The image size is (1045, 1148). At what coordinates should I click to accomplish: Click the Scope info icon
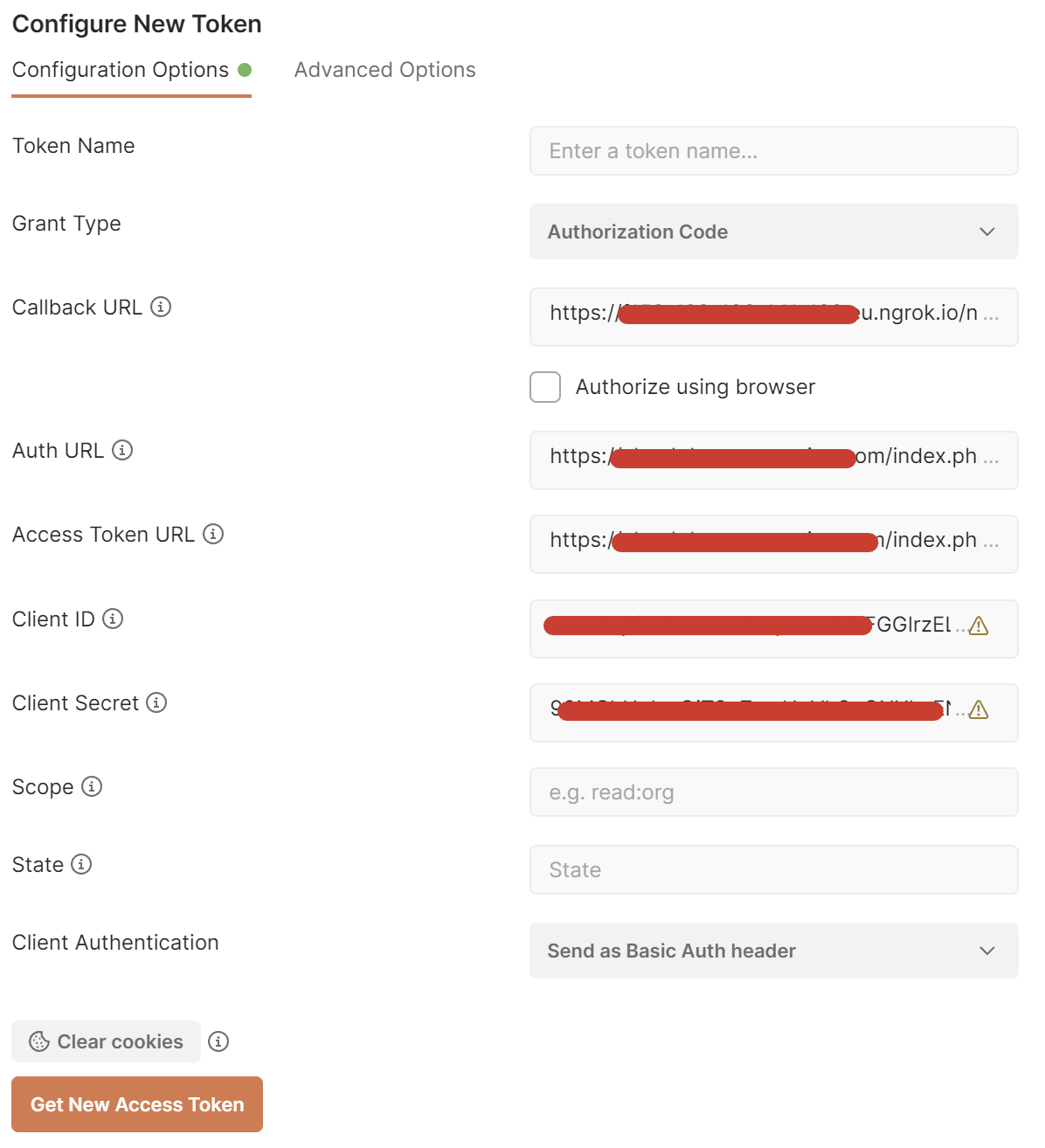click(92, 786)
